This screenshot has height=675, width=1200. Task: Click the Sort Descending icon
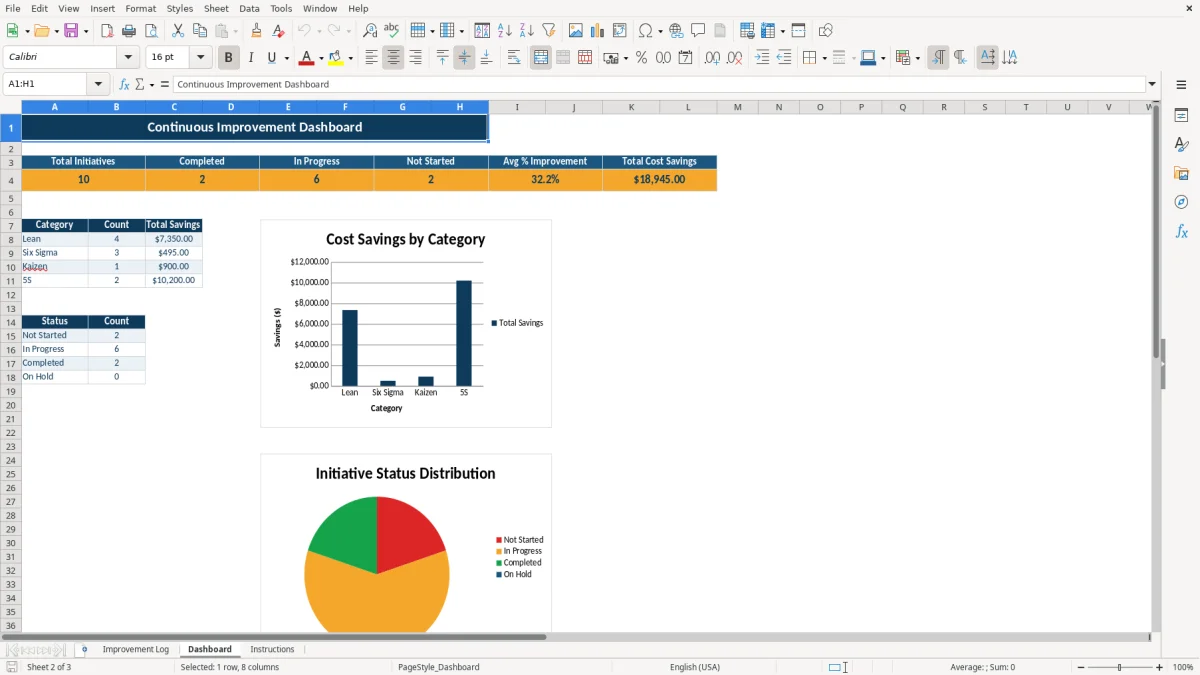[x=527, y=31]
